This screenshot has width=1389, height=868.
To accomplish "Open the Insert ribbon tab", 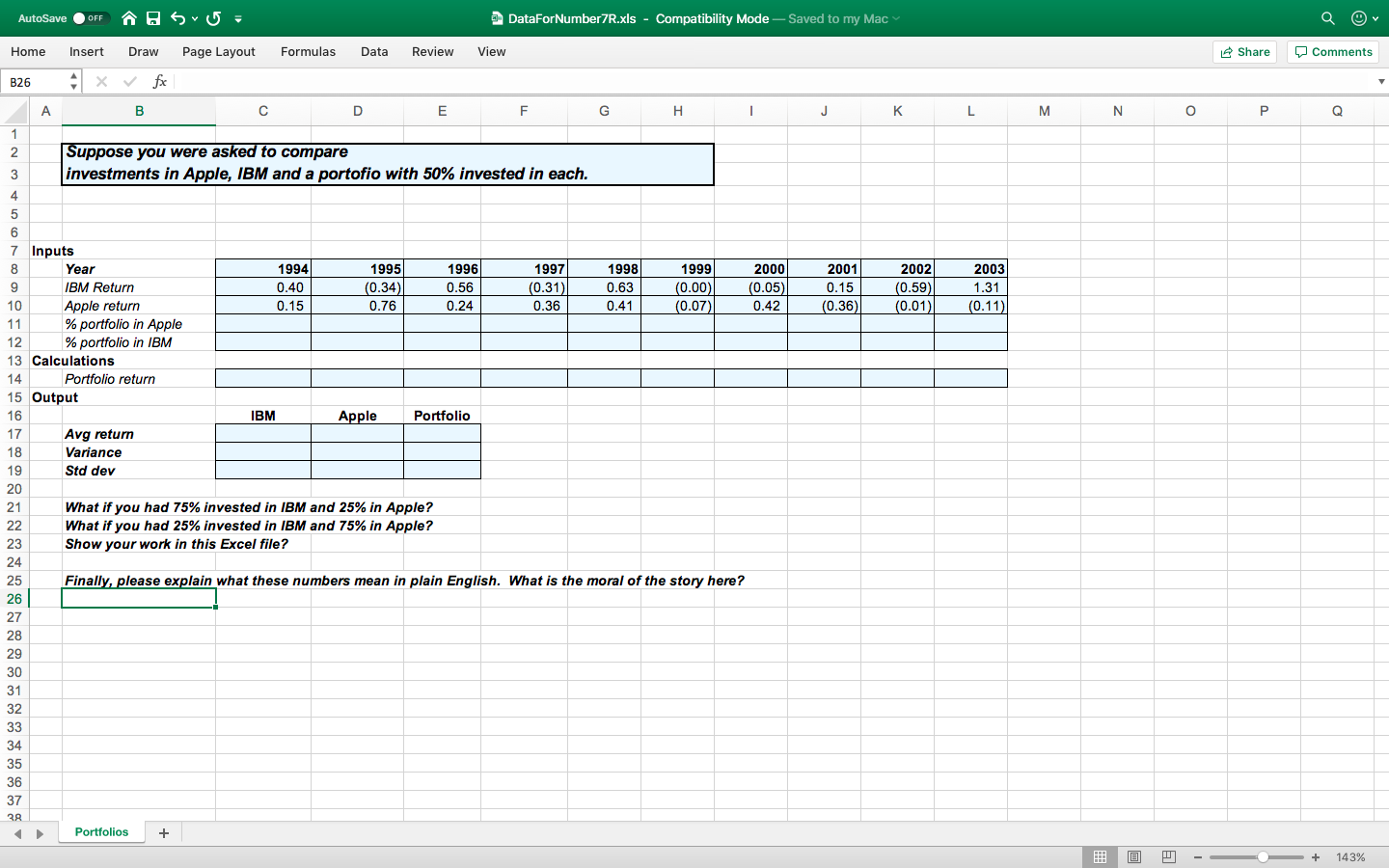I will click(x=87, y=52).
